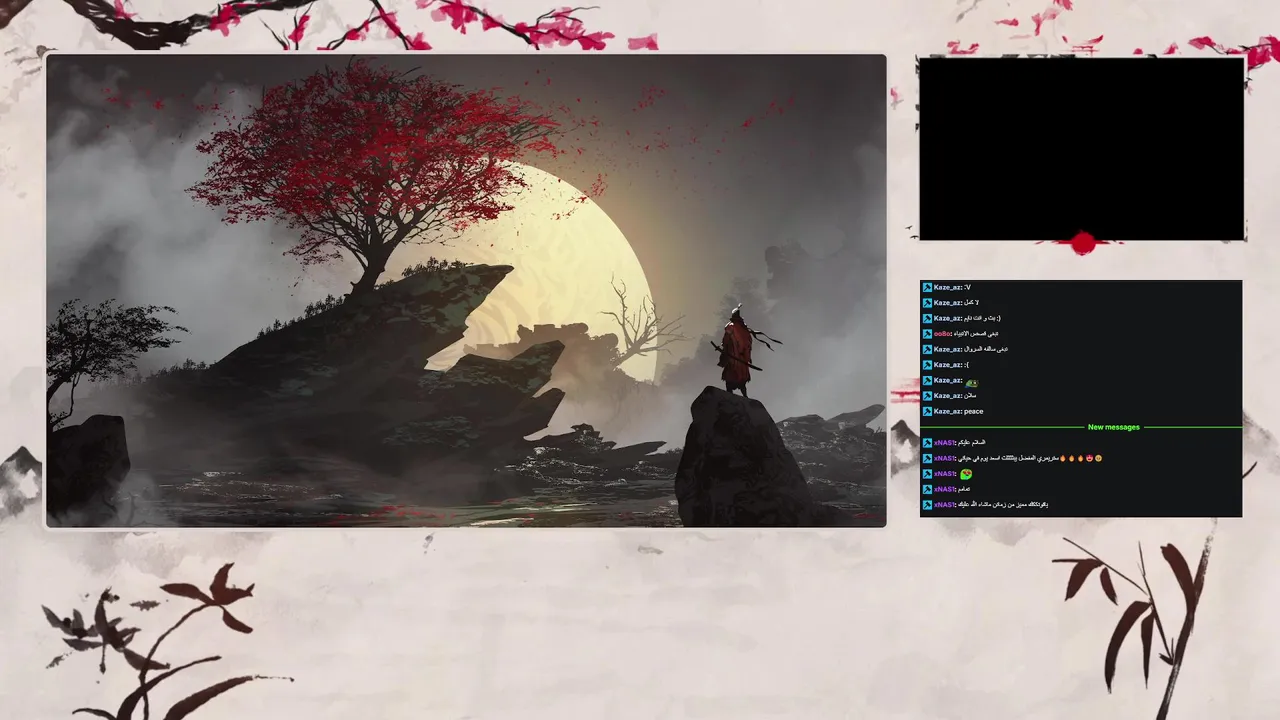The image size is (1280, 720).
Task: Click the badge beside Kaze_az "peace" message
Action: pyautogui.click(x=927, y=411)
